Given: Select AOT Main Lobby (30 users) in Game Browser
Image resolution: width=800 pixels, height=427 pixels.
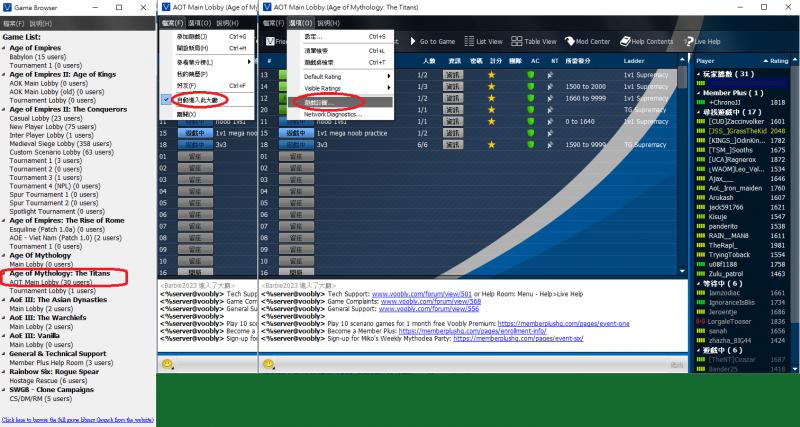Looking at the screenshot, I should (x=51, y=282).
